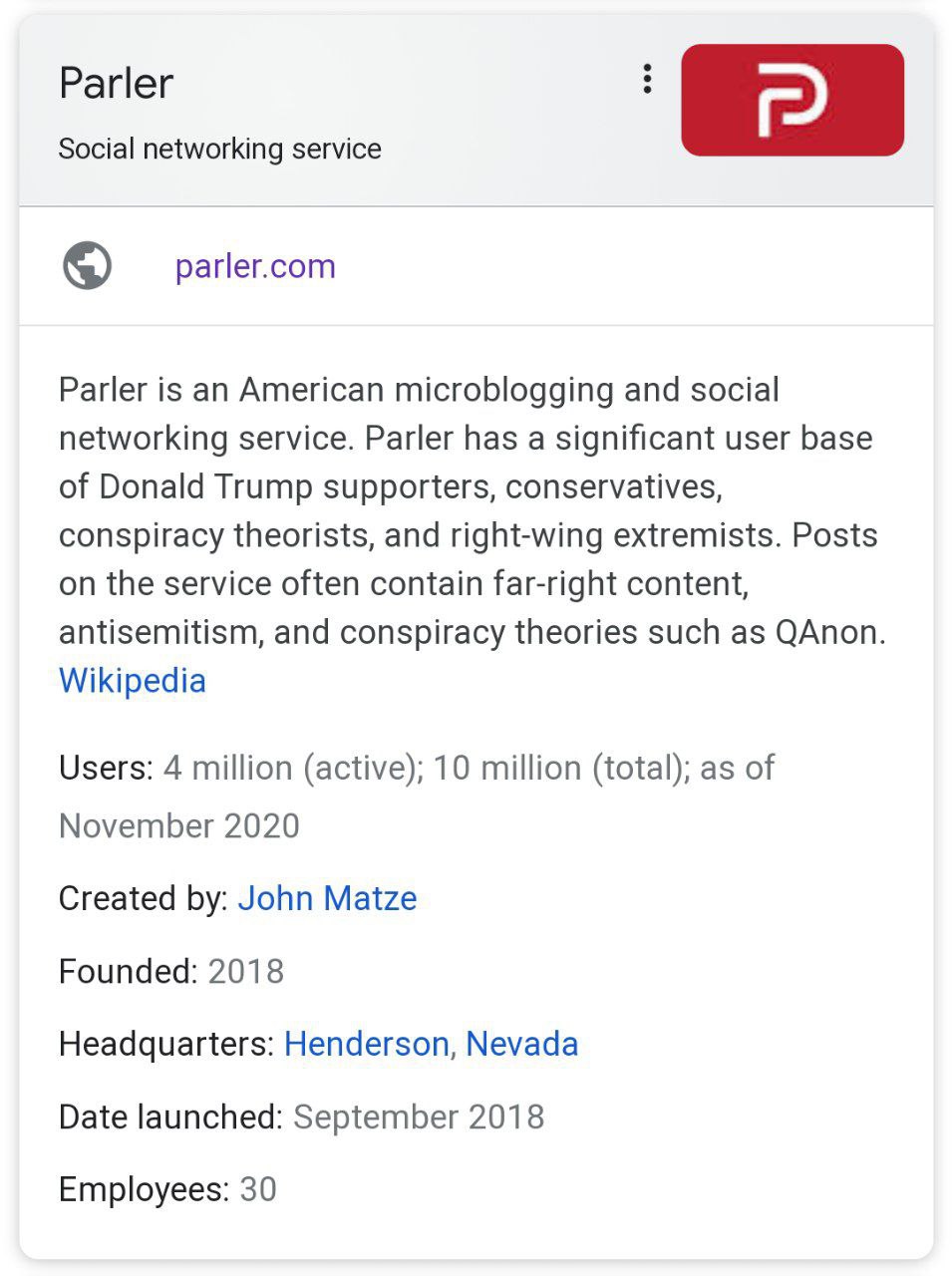Select the 'Employees:' label
This screenshot has width=952, height=1276.
click(144, 1189)
